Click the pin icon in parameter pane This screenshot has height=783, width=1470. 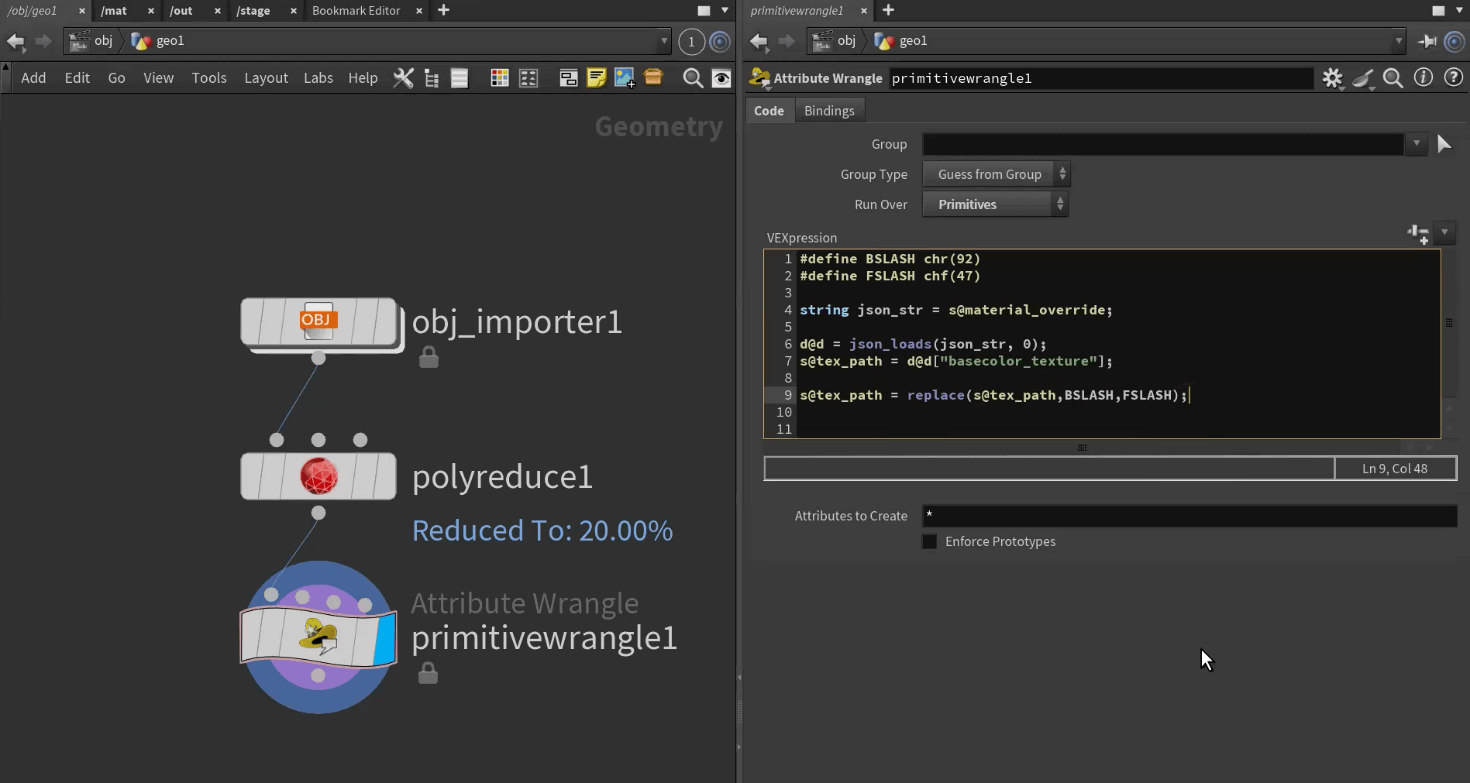(1427, 41)
